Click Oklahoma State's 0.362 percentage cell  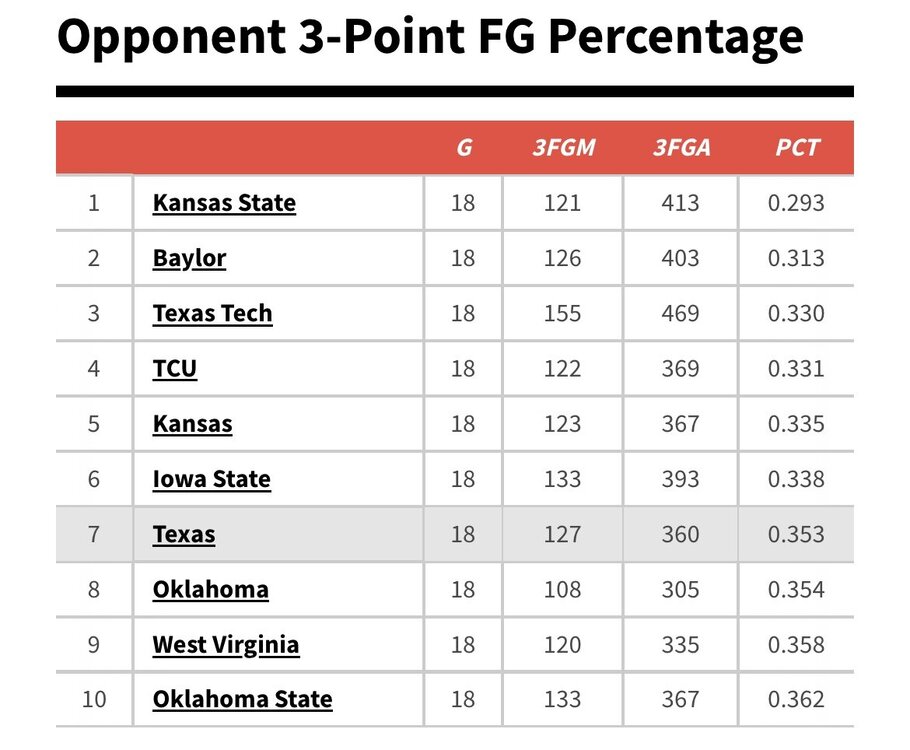tap(796, 699)
